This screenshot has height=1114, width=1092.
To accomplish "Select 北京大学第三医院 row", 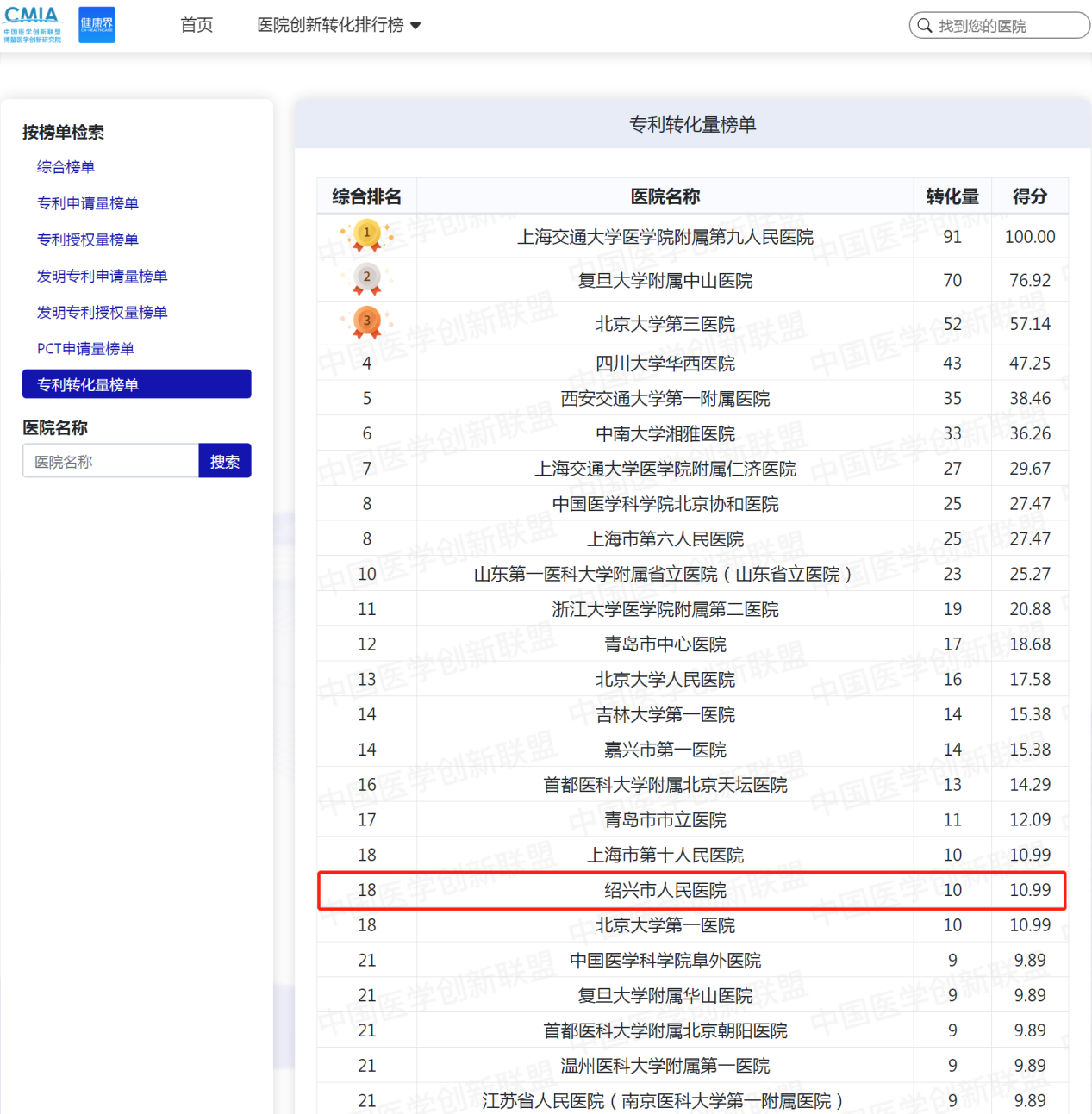I will [x=693, y=324].
